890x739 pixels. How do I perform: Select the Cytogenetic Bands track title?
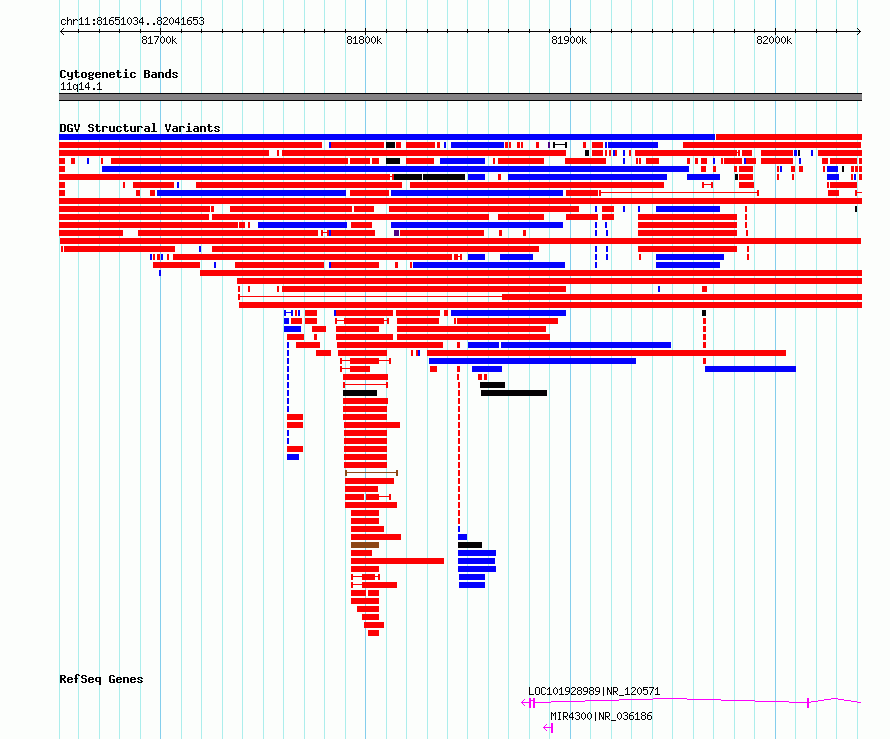pos(119,74)
